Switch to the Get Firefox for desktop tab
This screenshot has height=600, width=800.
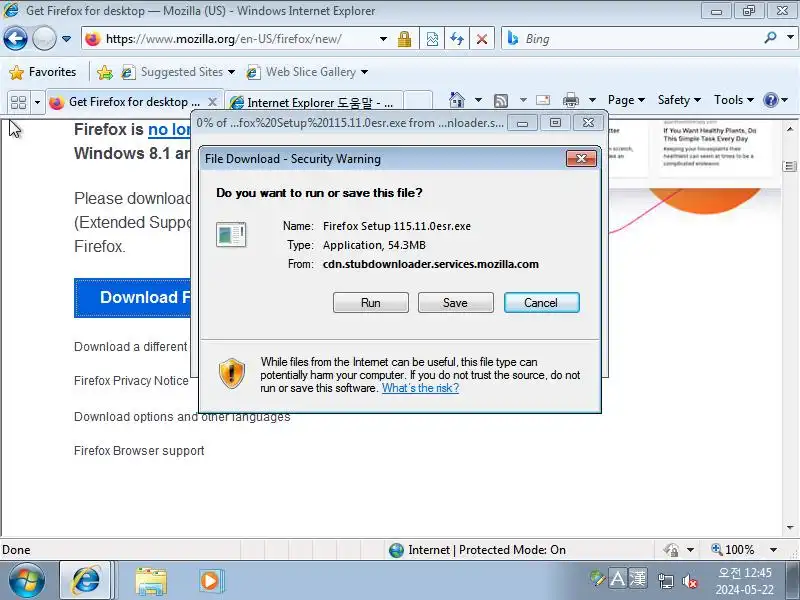tap(135, 102)
